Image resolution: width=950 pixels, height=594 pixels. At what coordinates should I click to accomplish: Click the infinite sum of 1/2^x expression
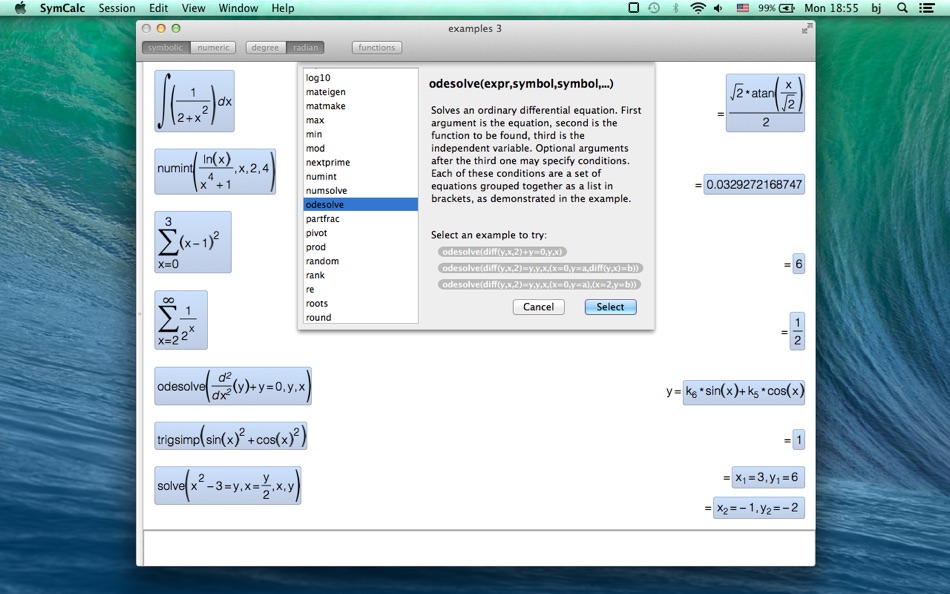[x=181, y=320]
